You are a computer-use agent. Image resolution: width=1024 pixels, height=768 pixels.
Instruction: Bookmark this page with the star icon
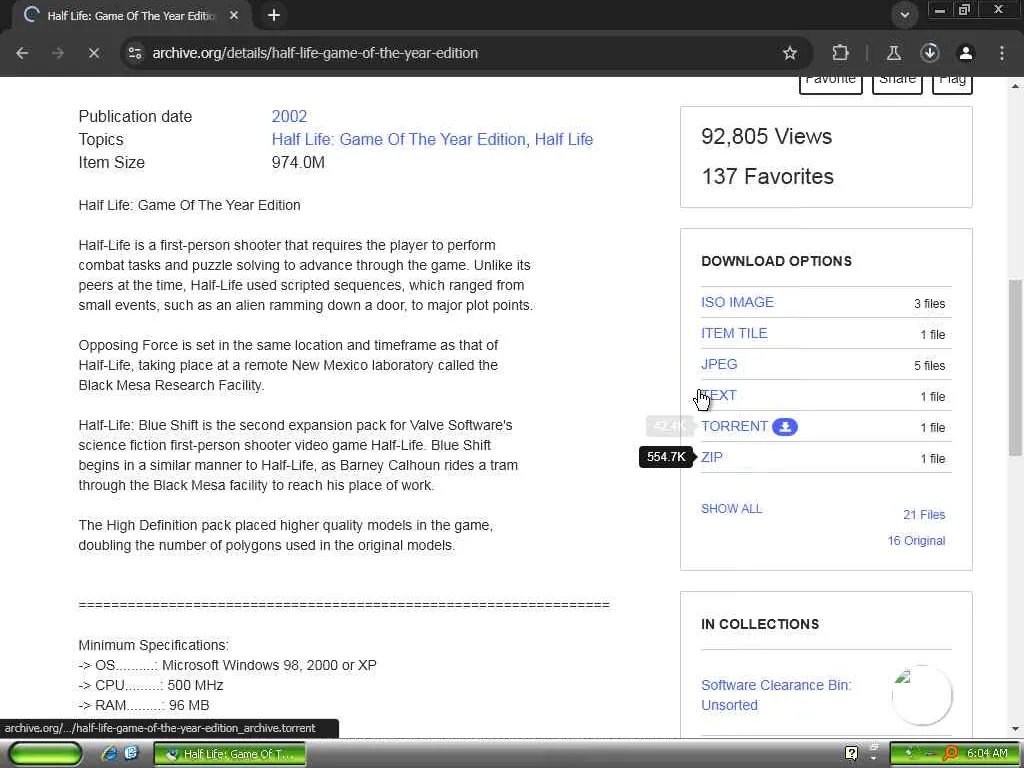coord(790,53)
